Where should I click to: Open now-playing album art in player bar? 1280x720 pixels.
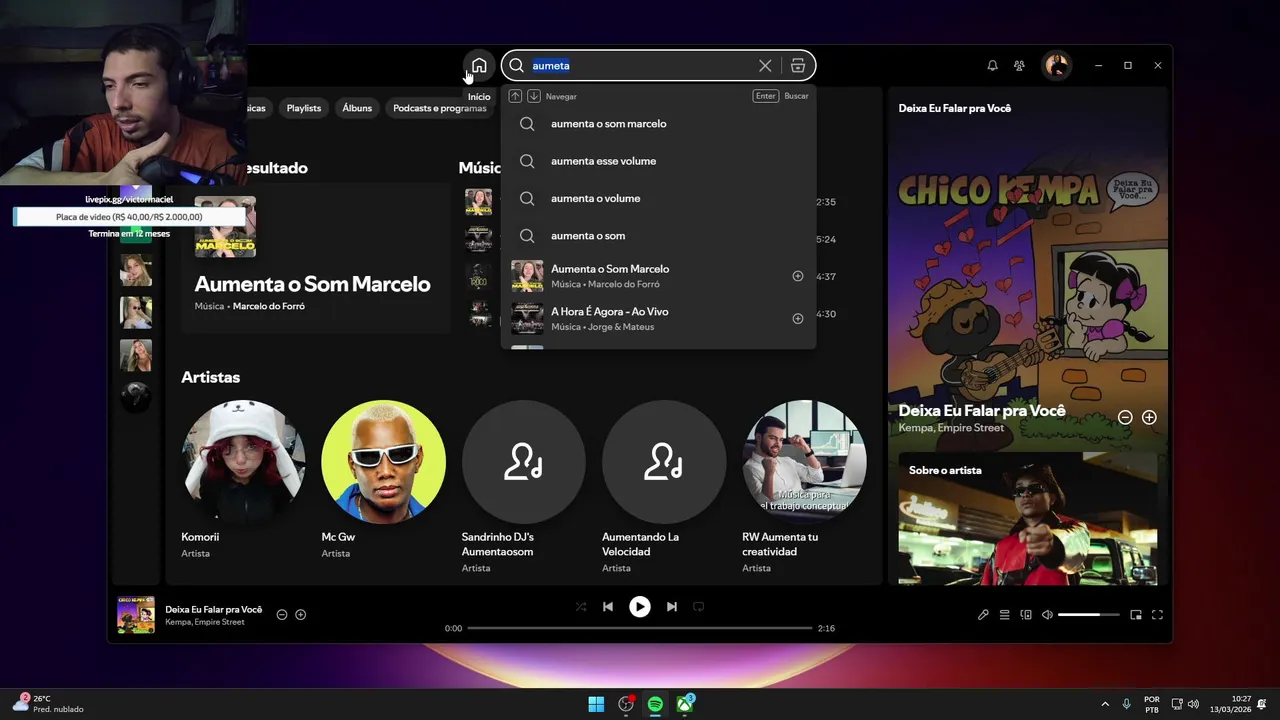136,615
